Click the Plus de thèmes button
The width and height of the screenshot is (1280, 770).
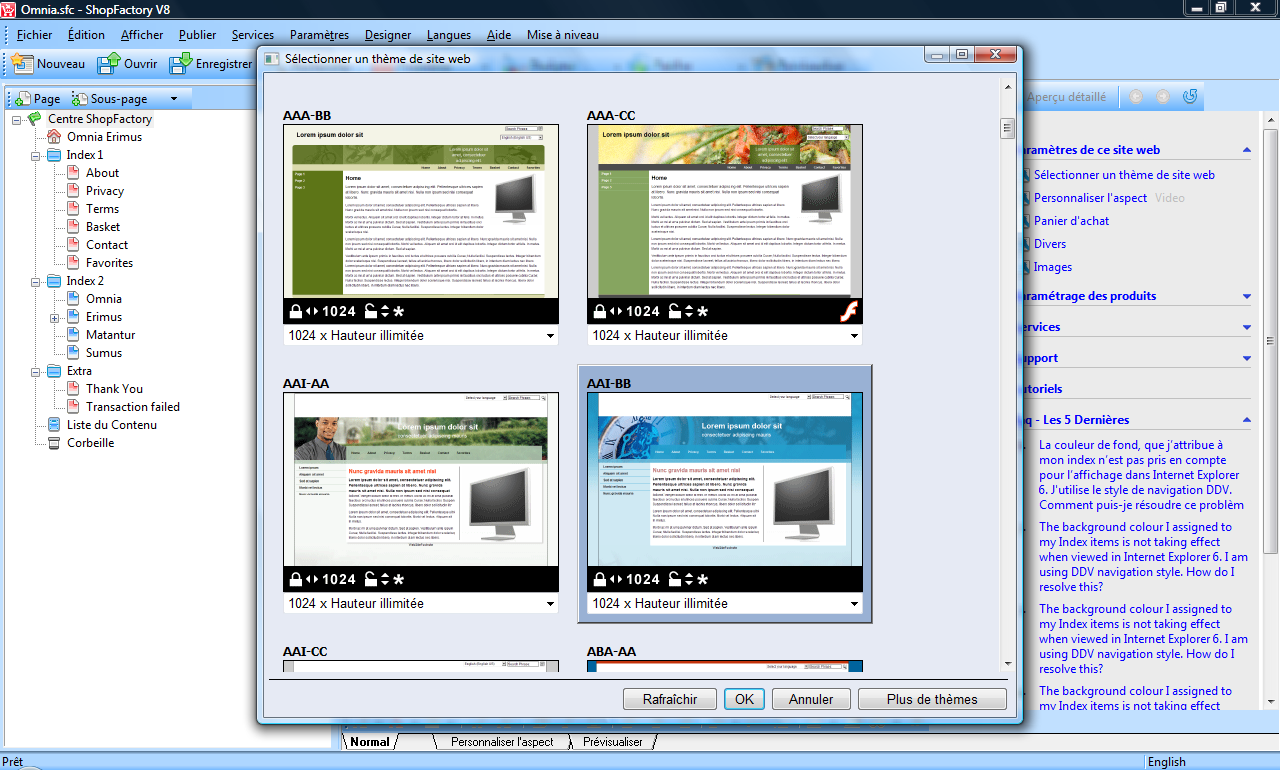coord(932,699)
